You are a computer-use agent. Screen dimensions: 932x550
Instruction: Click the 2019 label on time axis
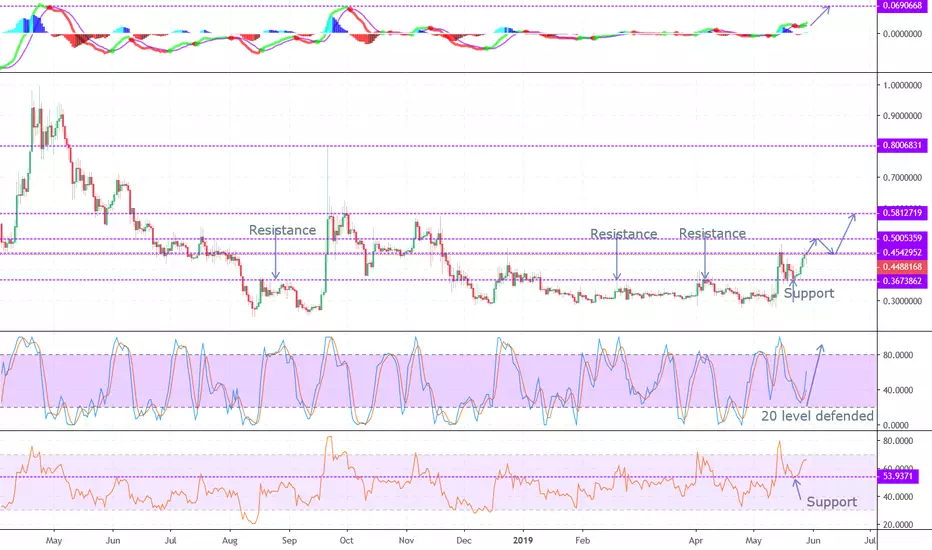pyautogui.click(x=522, y=540)
